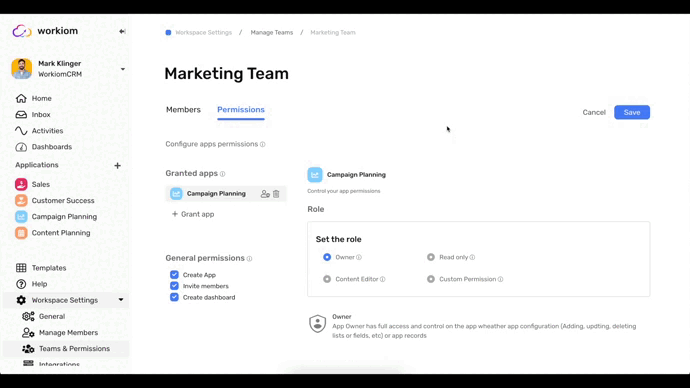Open Manage Members label in sidebar

click(x=68, y=333)
